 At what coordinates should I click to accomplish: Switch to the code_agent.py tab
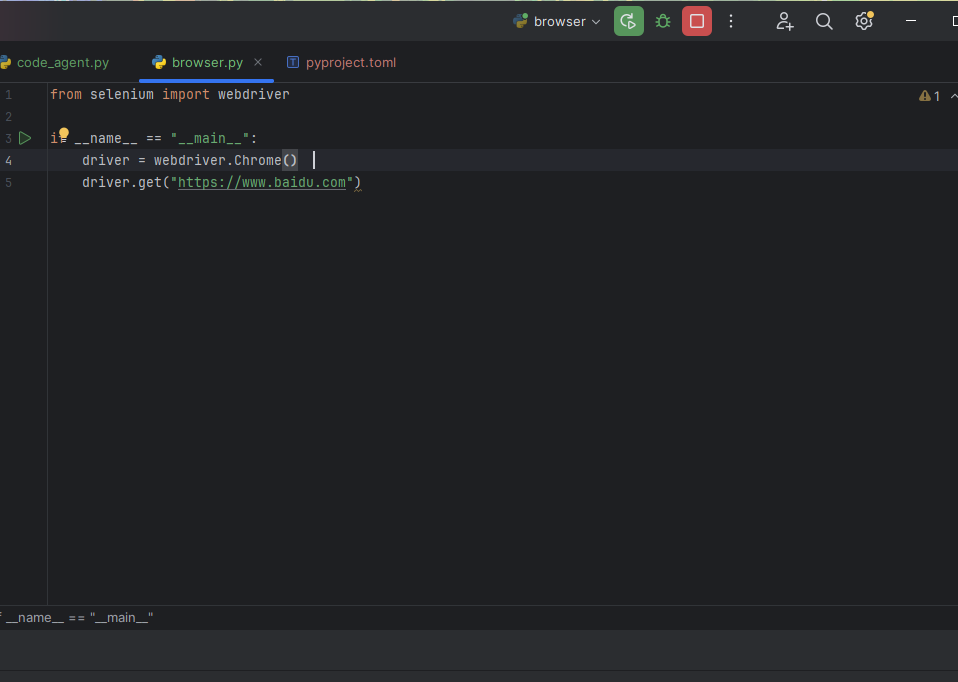click(x=60, y=62)
